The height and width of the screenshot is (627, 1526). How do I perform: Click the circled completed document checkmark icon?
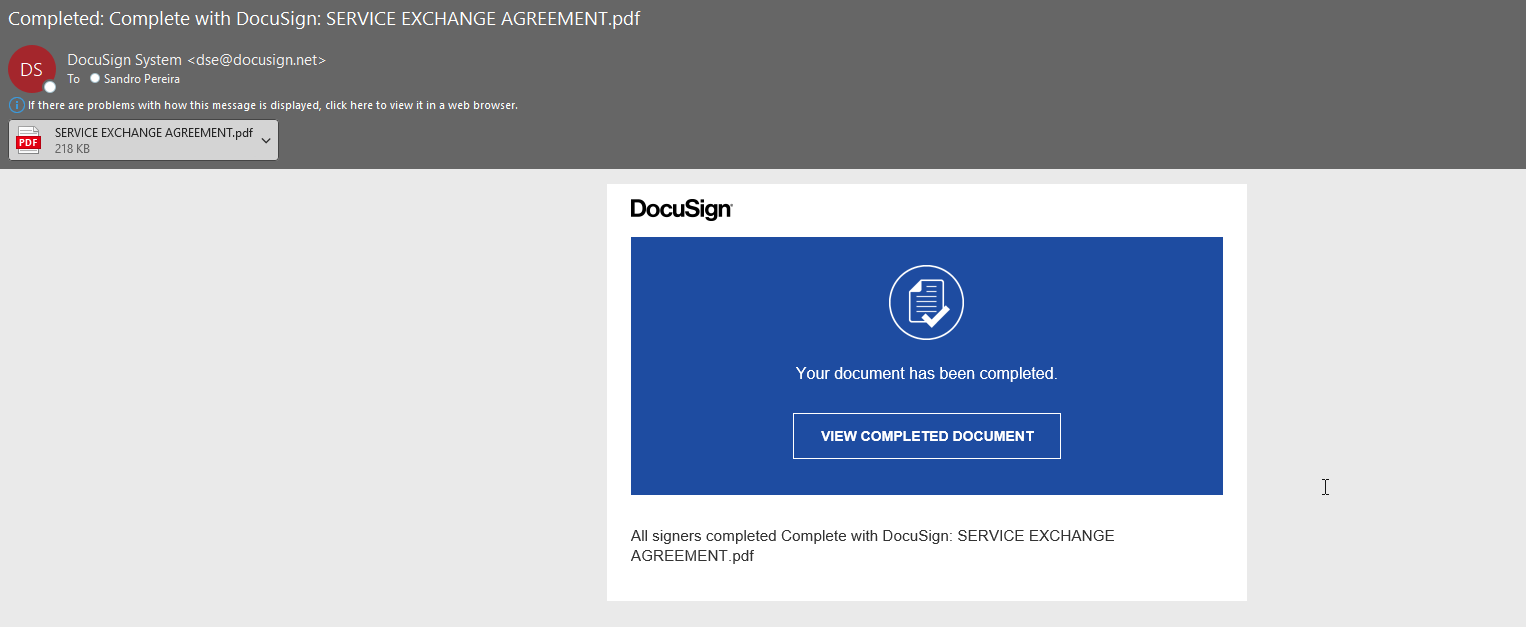(x=926, y=302)
